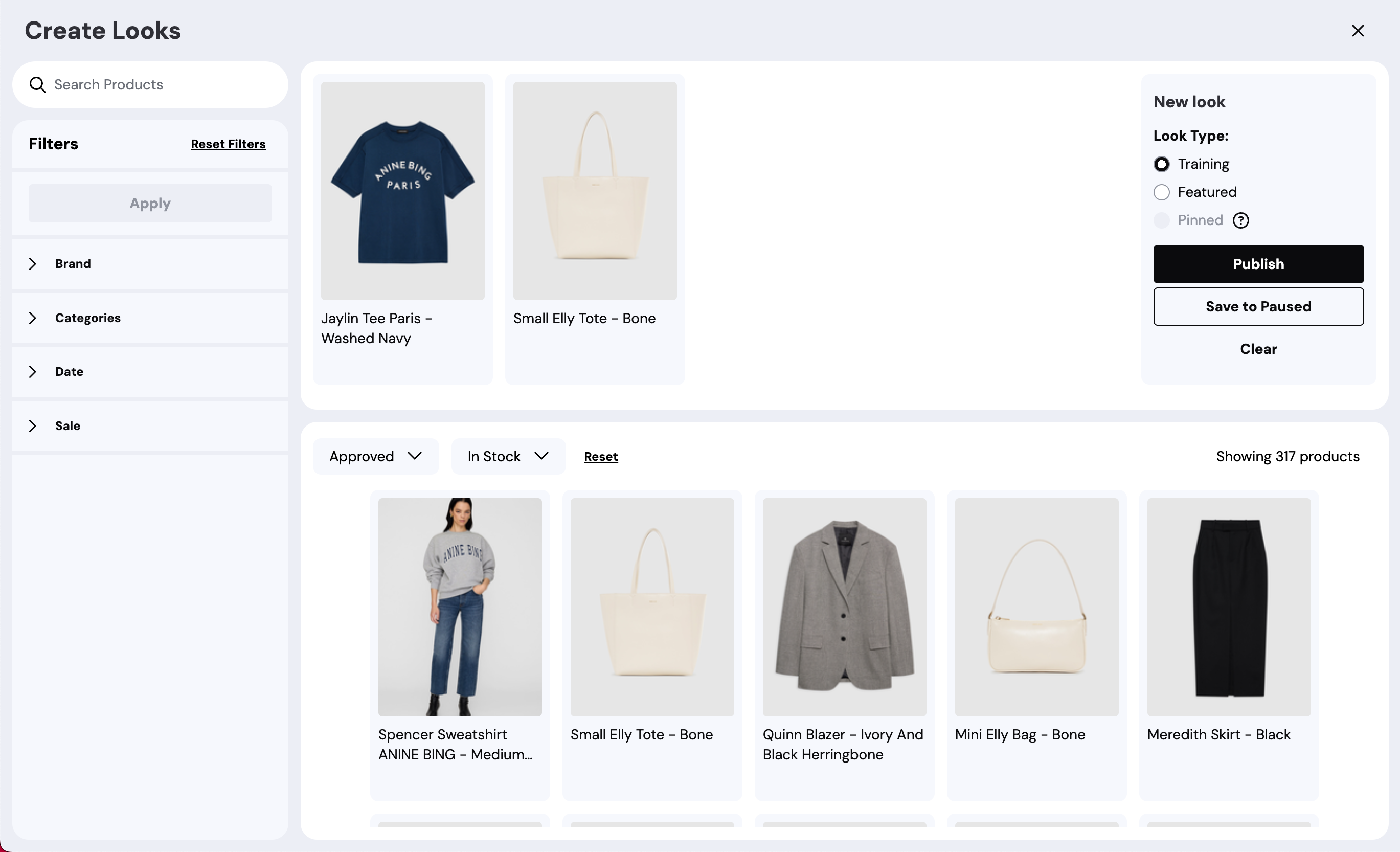Click Small Elly Tote image in the look
The height and width of the screenshot is (852, 1400).
pos(595,191)
